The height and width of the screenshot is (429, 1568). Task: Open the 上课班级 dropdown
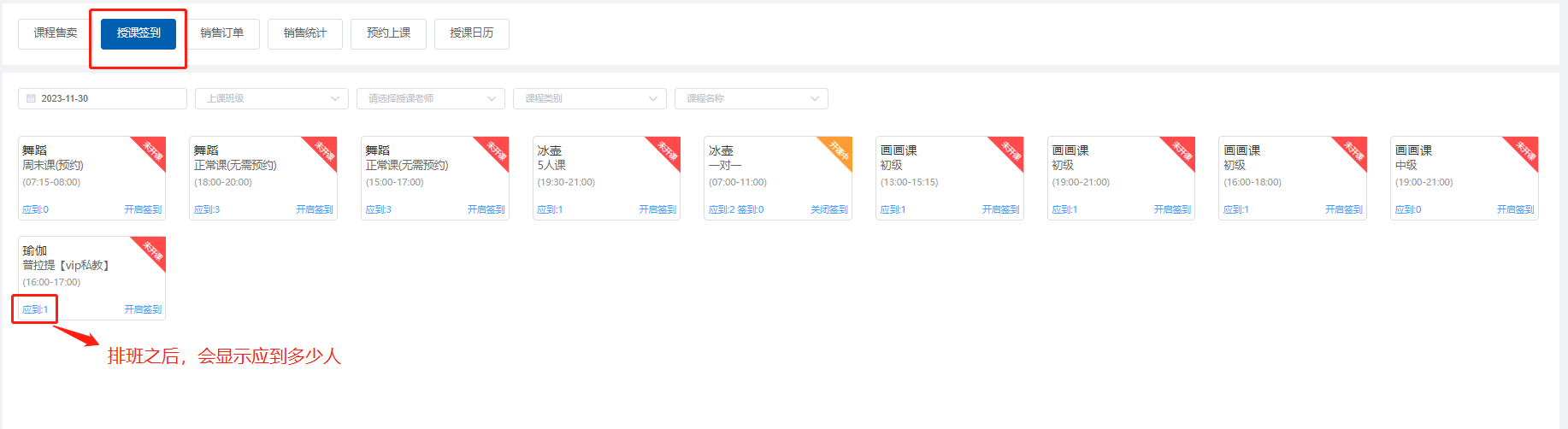pos(271,99)
